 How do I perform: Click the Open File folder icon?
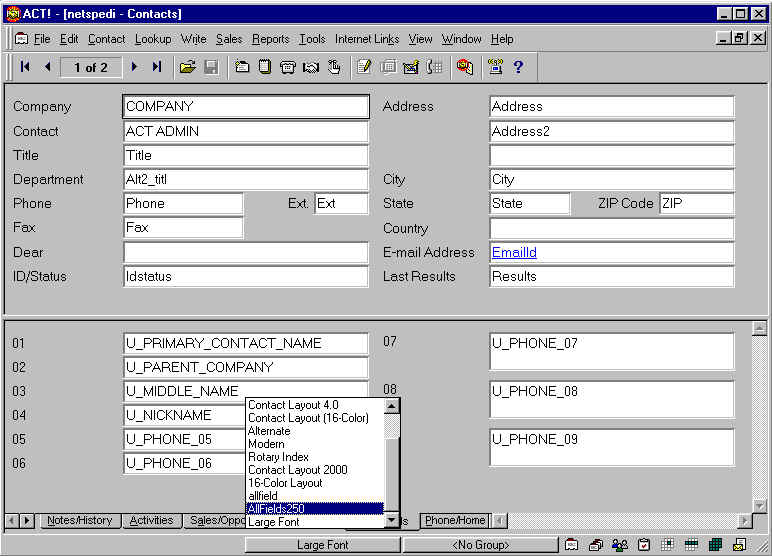tap(188, 66)
